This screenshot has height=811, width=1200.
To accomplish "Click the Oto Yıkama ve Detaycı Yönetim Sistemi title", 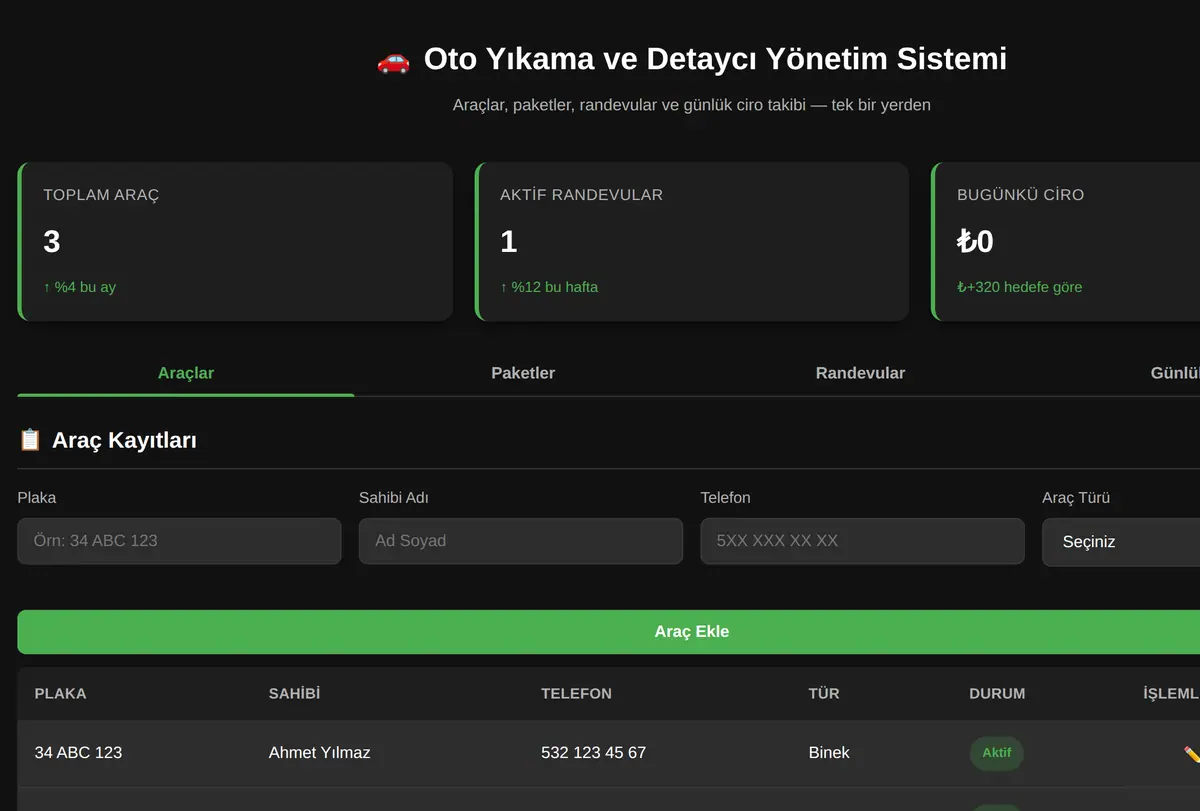I will pyautogui.click(x=715, y=59).
